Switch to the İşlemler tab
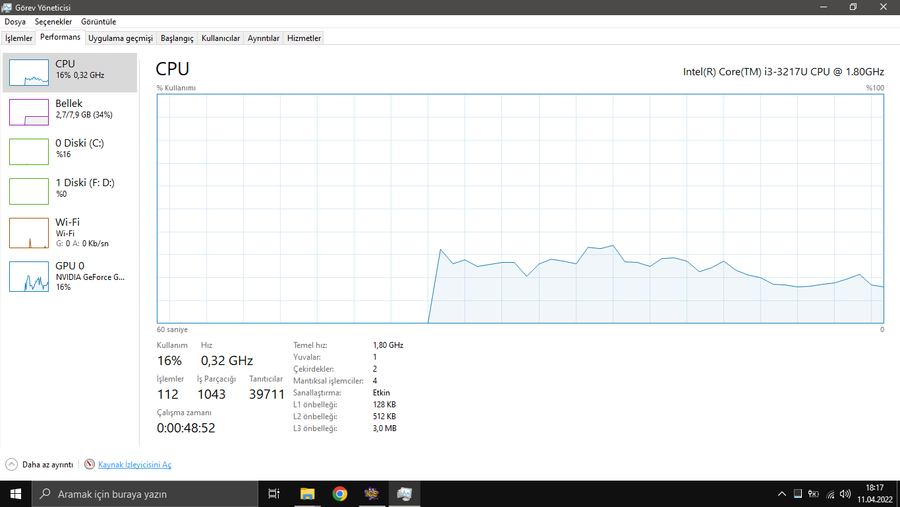 click(x=19, y=38)
